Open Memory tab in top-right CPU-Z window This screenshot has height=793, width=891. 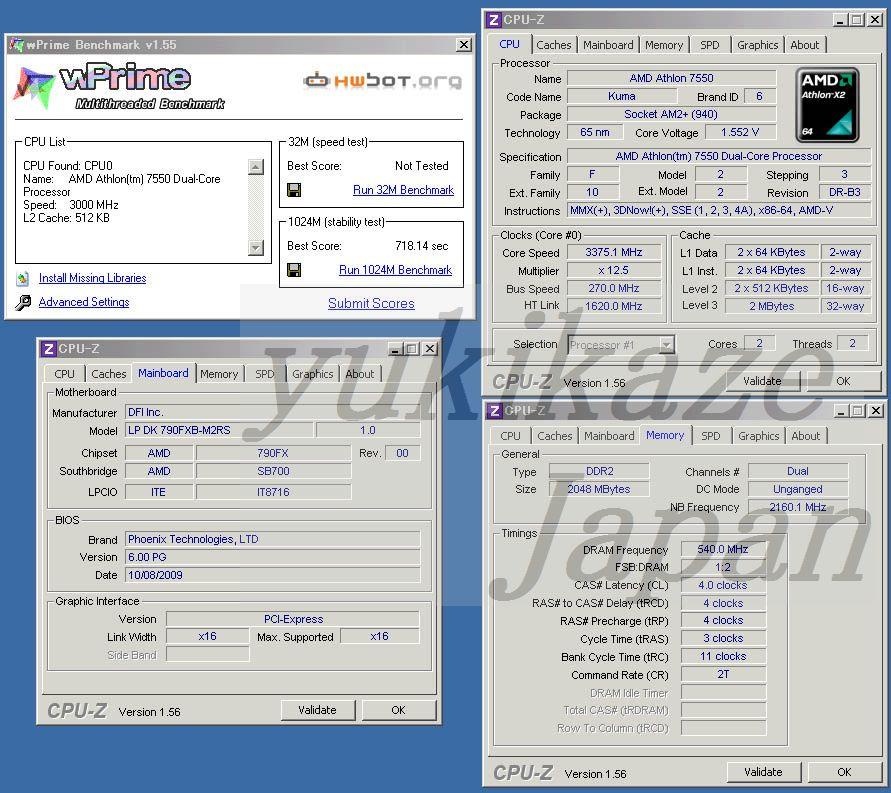point(664,45)
